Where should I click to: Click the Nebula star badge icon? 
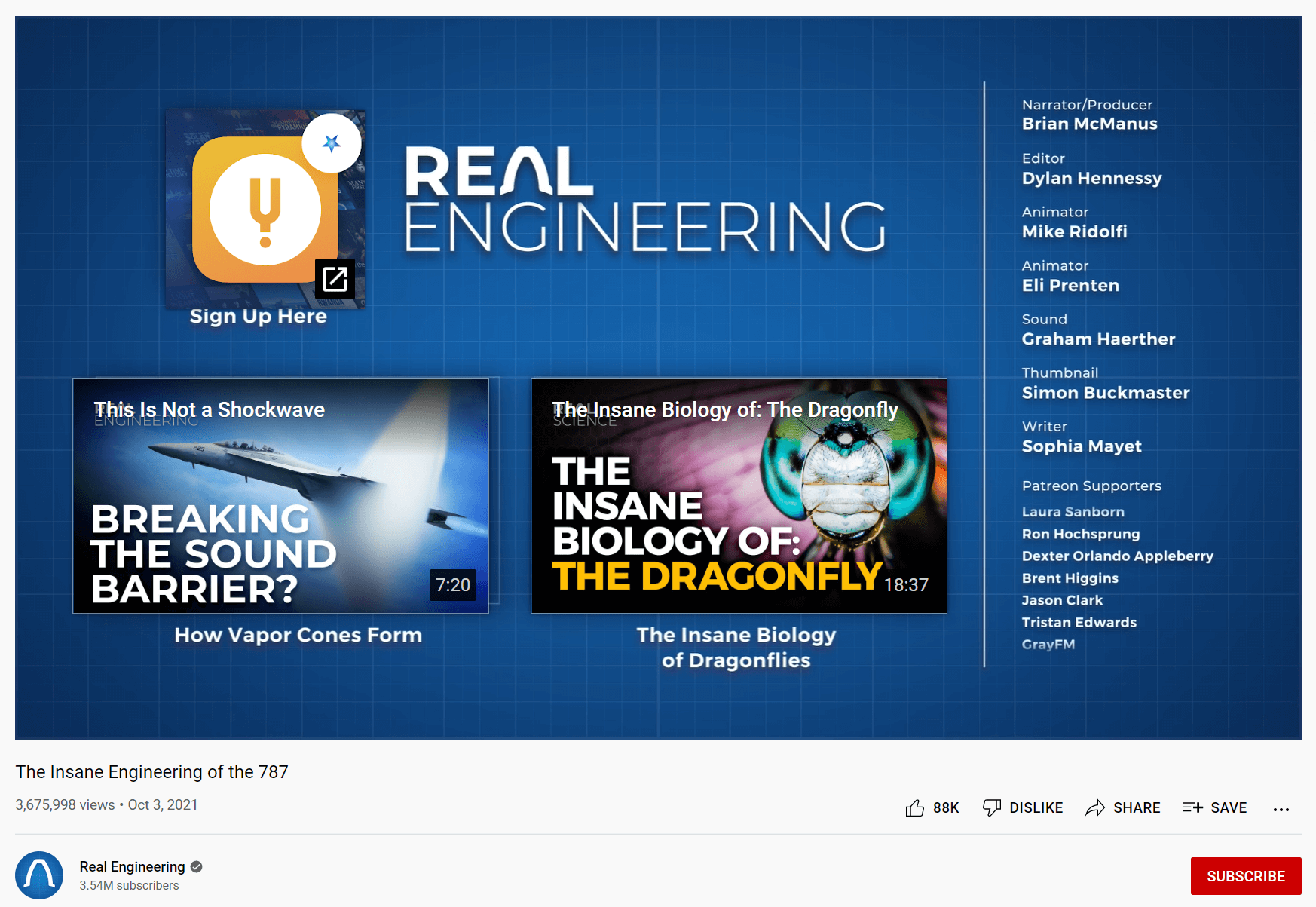tap(332, 143)
